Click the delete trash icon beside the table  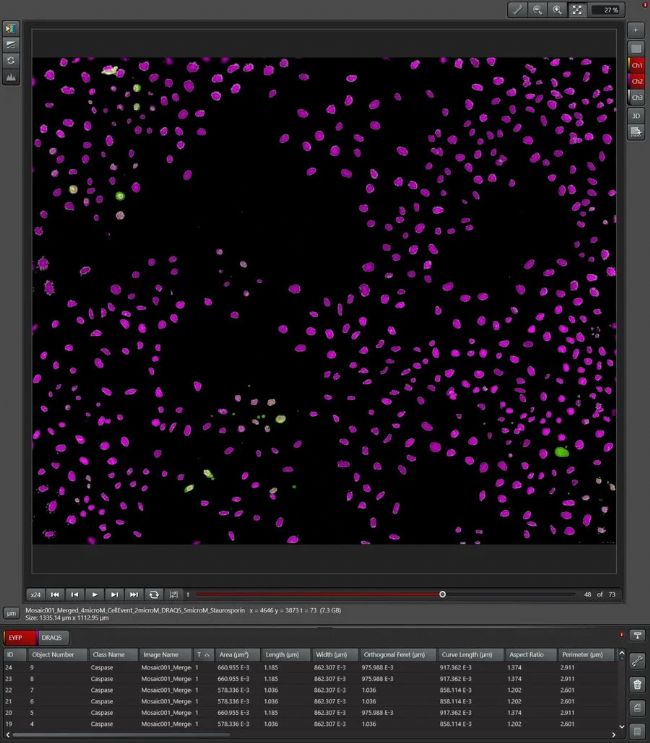pos(637,684)
